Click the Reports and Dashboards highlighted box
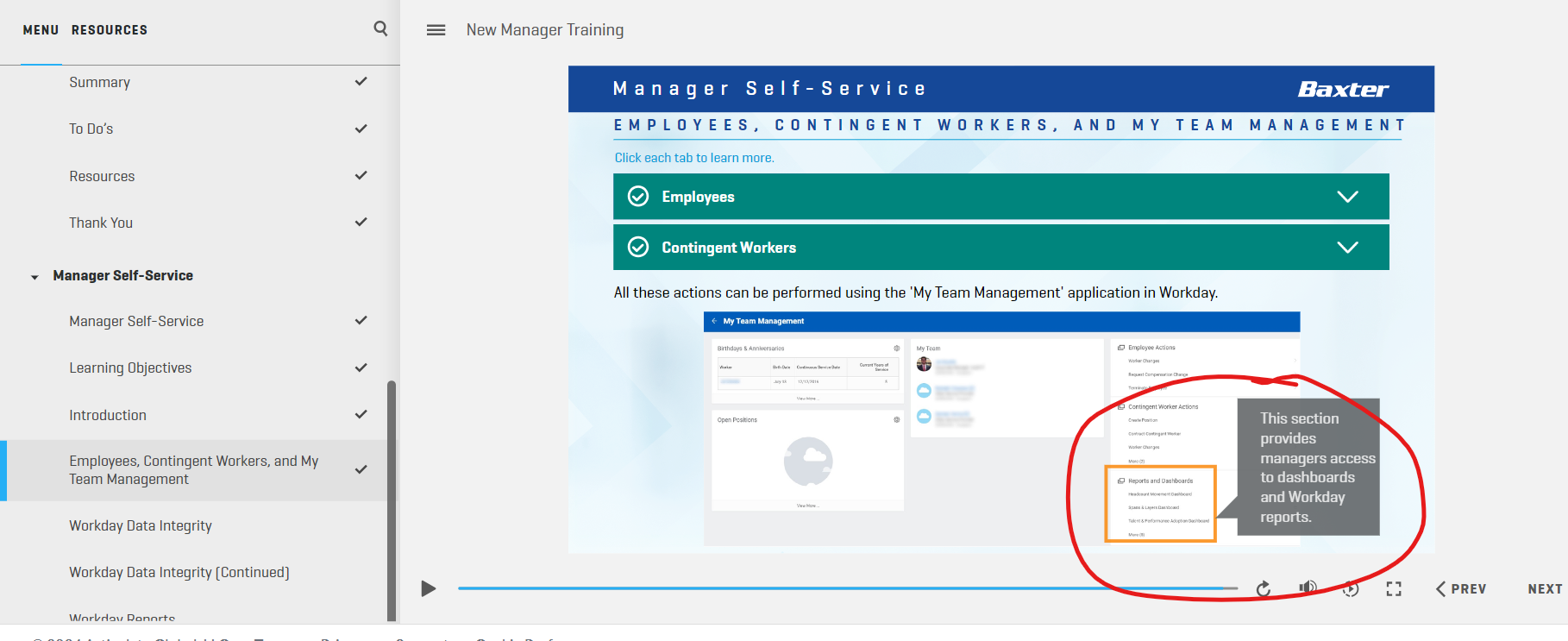This screenshot has height=641, width=1568. (x=1161, y=504)
